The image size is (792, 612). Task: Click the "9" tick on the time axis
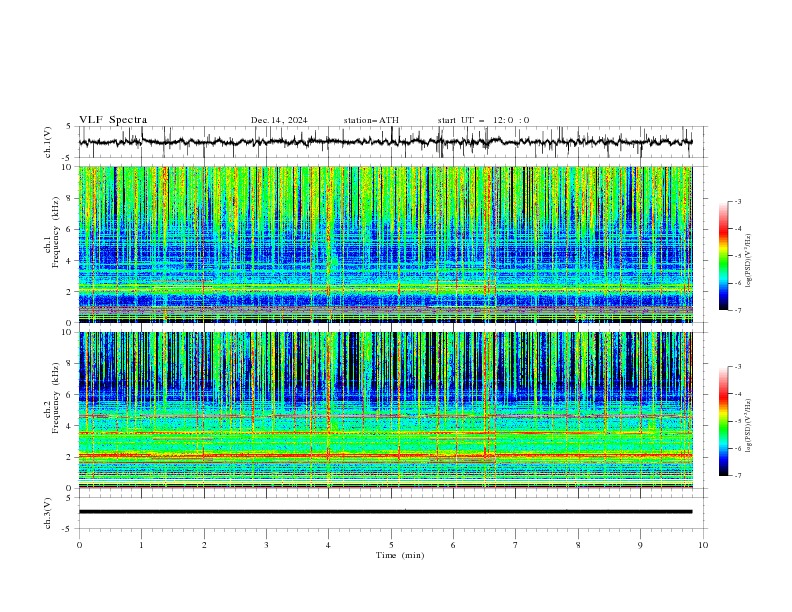(640, 545)
